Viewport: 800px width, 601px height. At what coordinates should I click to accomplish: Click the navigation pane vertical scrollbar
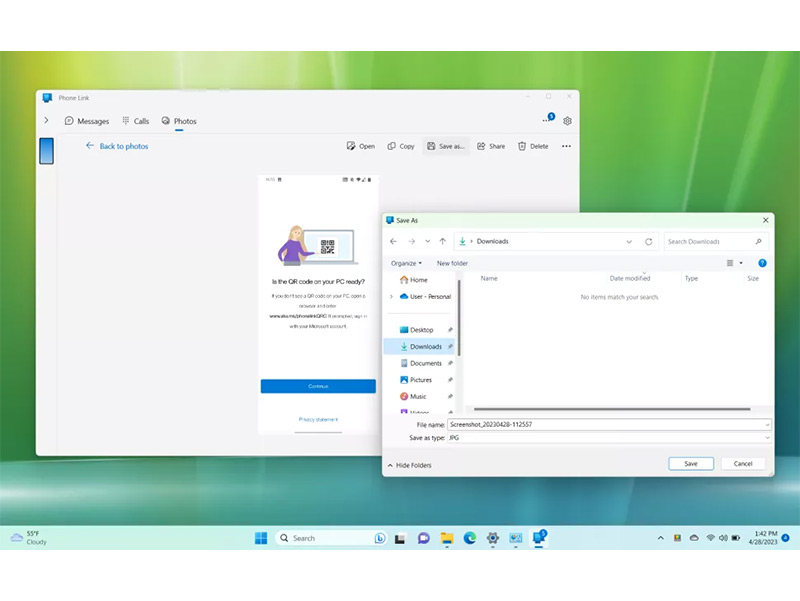tap(459, 317)
